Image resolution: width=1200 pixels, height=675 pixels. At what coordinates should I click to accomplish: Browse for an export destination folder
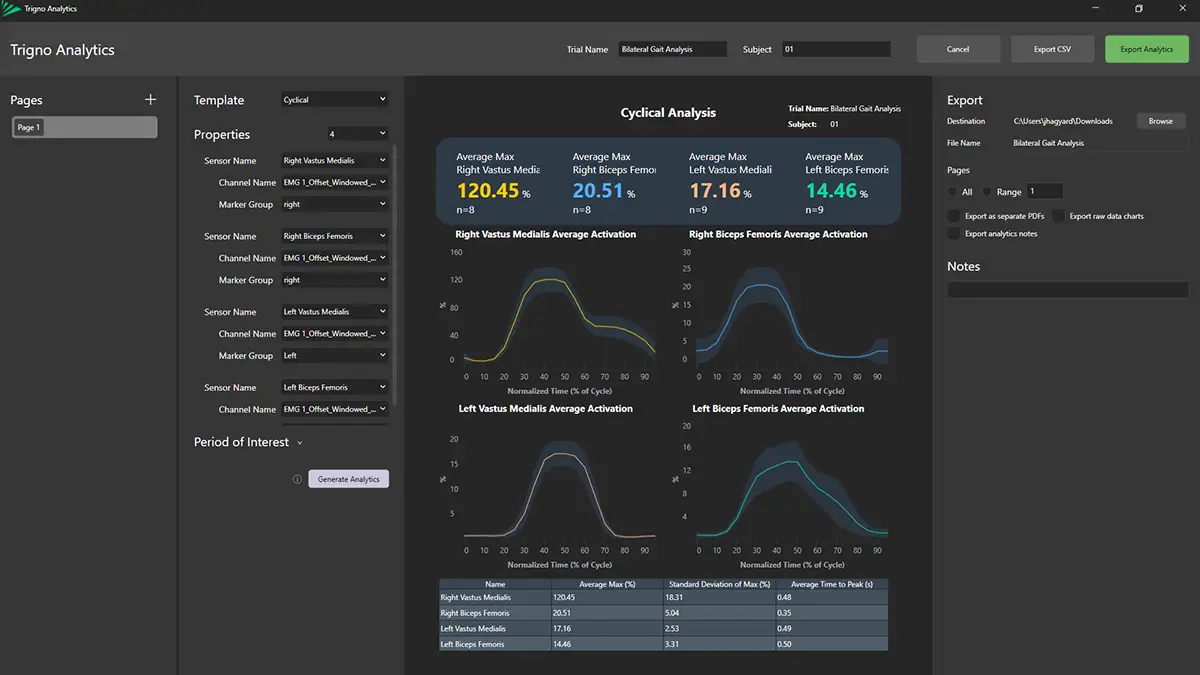click(1160, 121)
